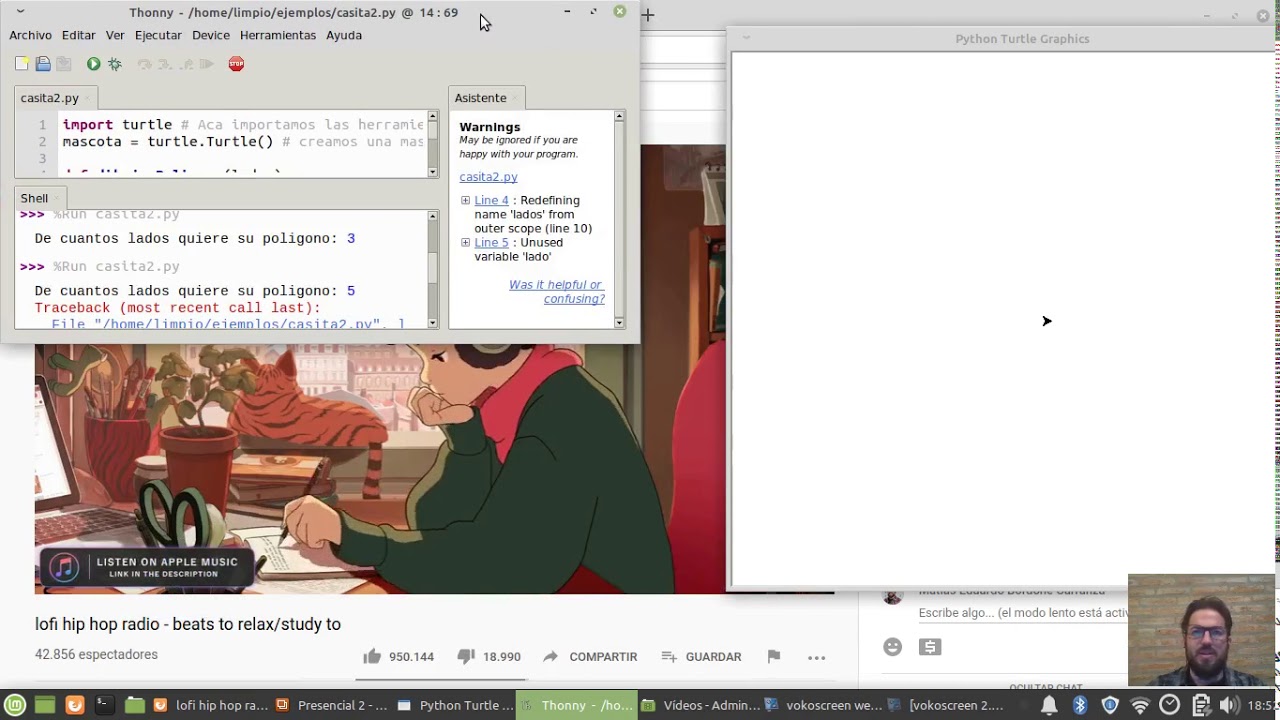
Task: Open notifications bell in system tray
Action: tap(1049, 705)
